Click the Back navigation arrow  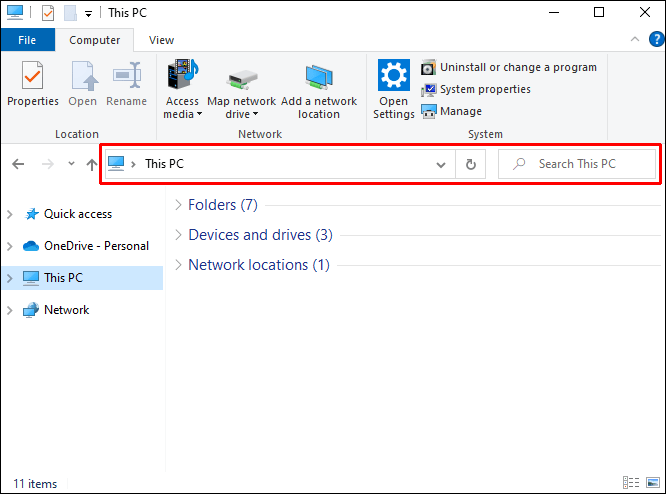tap(18, 164)
